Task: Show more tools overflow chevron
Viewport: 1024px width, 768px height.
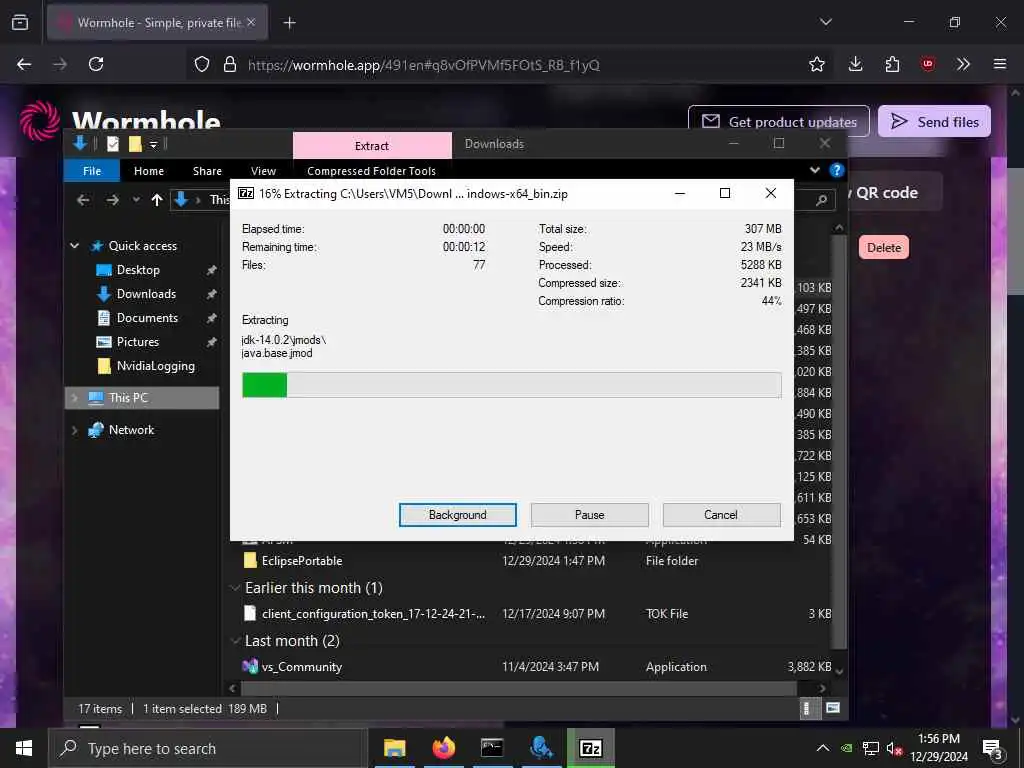Action: pyautogui.click(x=963, y=64)
